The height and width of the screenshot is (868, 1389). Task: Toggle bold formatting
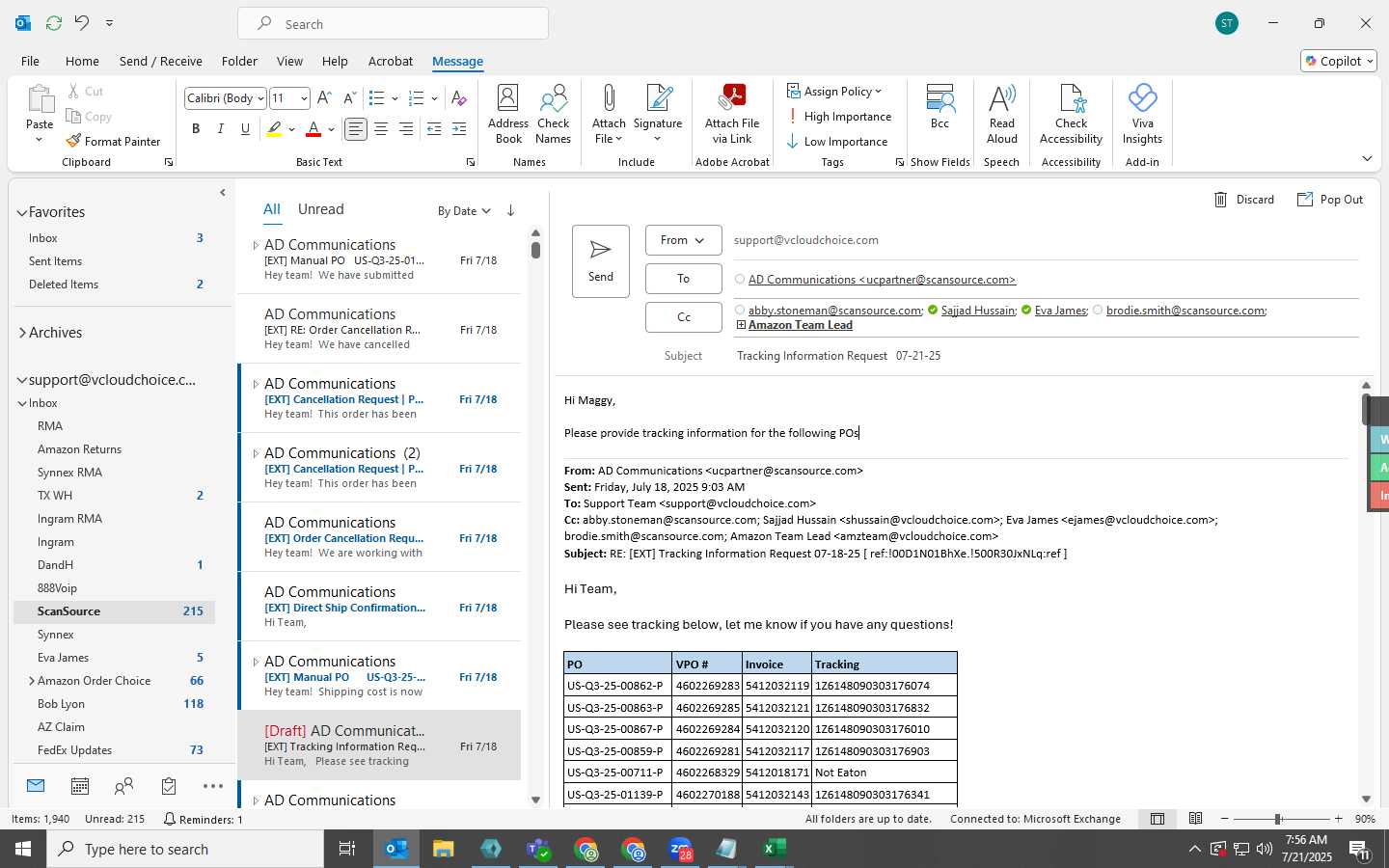pos(196,128)
